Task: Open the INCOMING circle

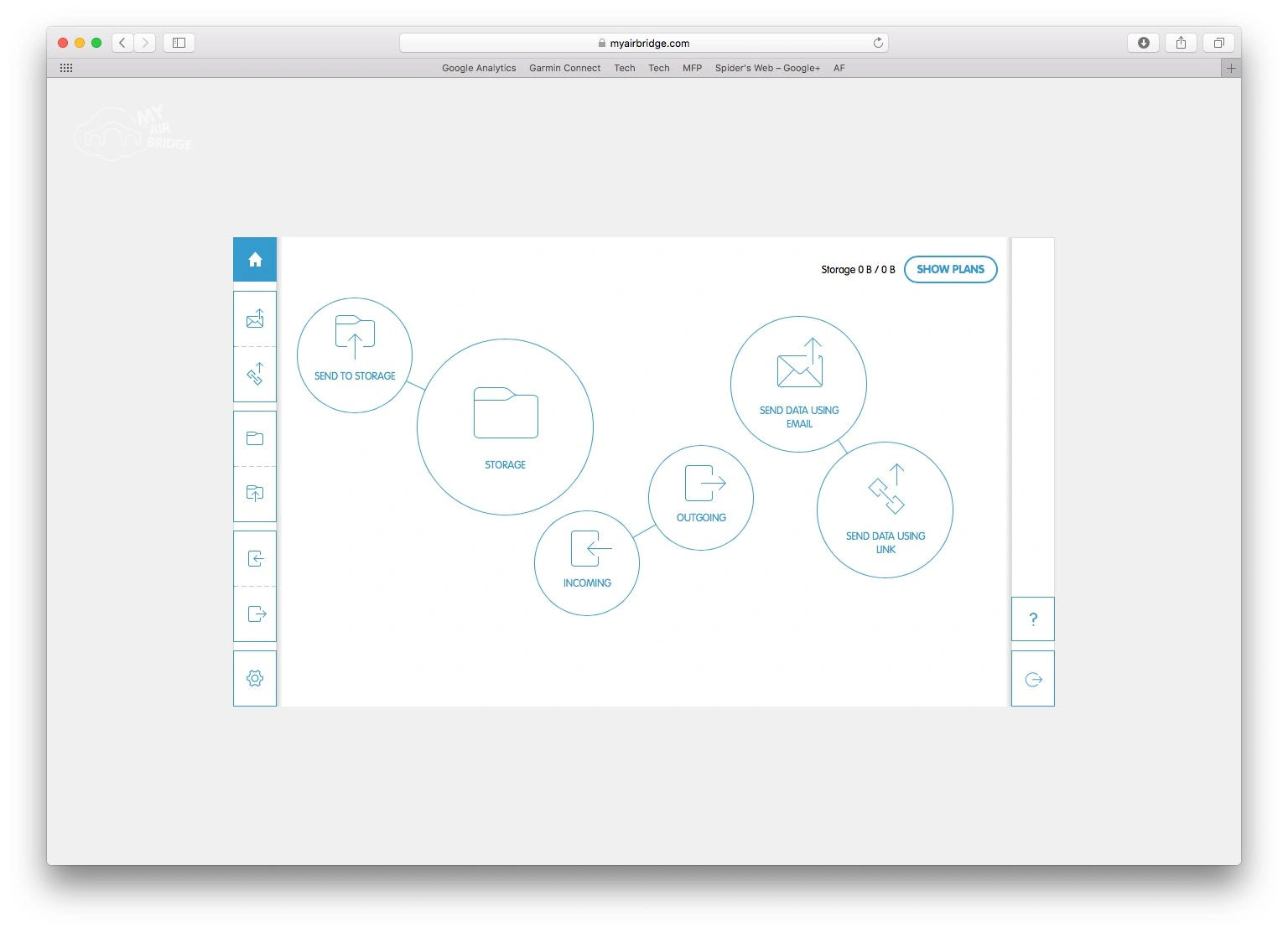Action: [587, 563]
